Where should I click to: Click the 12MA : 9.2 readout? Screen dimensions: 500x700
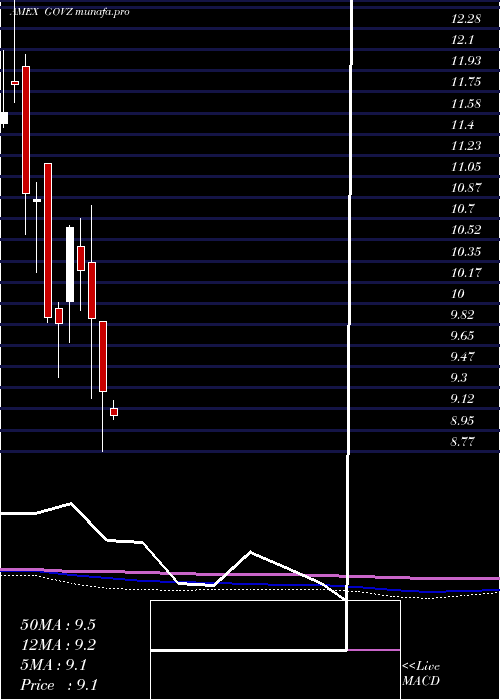pyautogui.click(x=58, y=645)
